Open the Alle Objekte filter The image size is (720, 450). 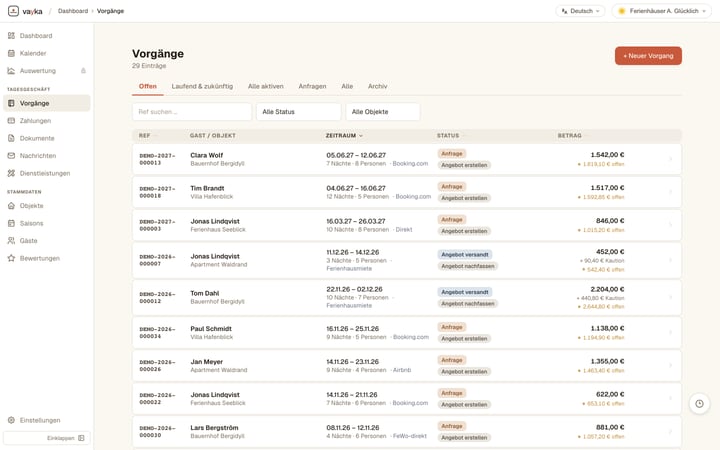click(x=382, y=112)
